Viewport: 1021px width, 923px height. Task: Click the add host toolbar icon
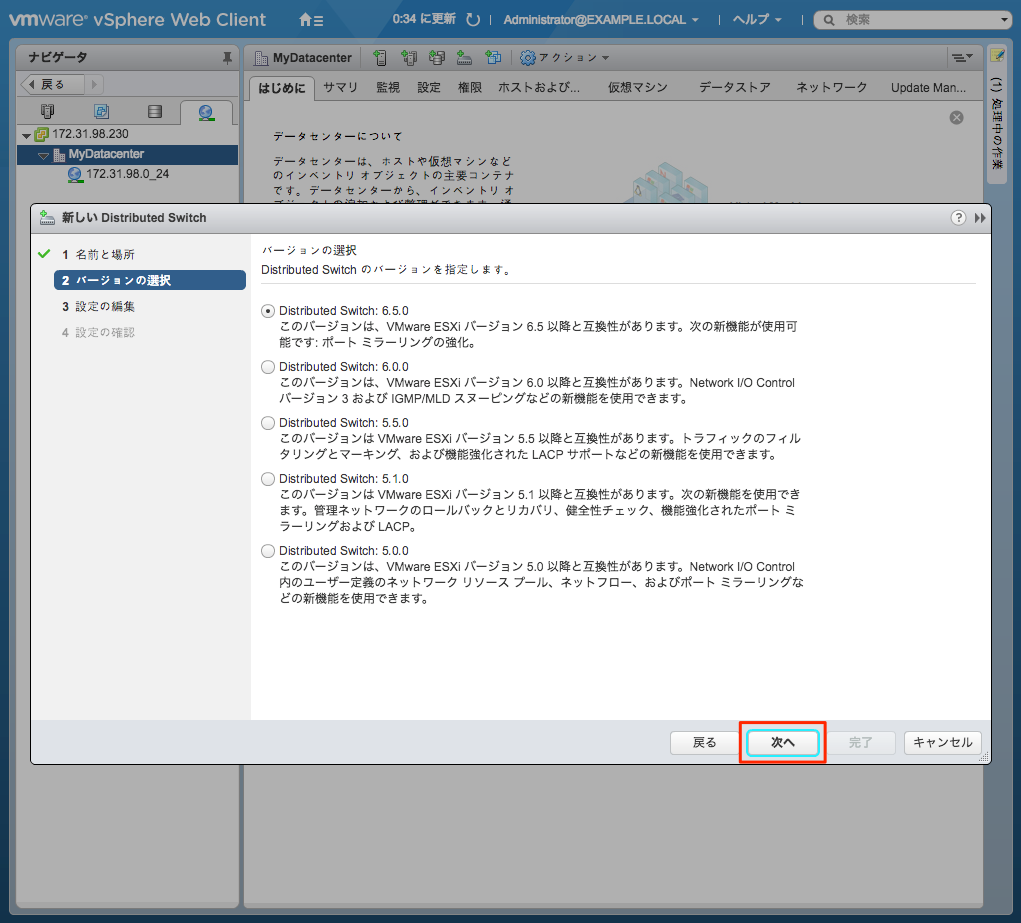(x=380, y=58)
